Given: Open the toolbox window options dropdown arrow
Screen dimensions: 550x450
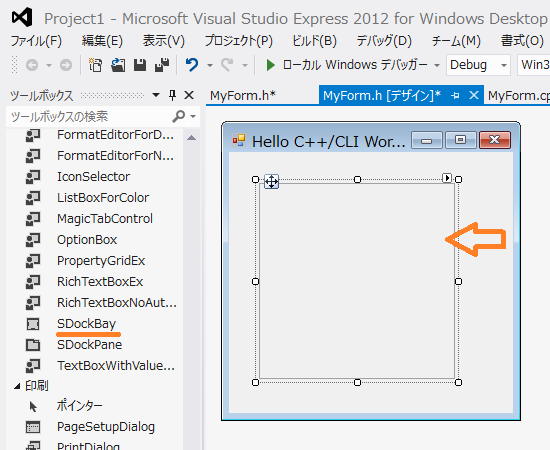Looking at the screenshot, I should click(156, 95).
